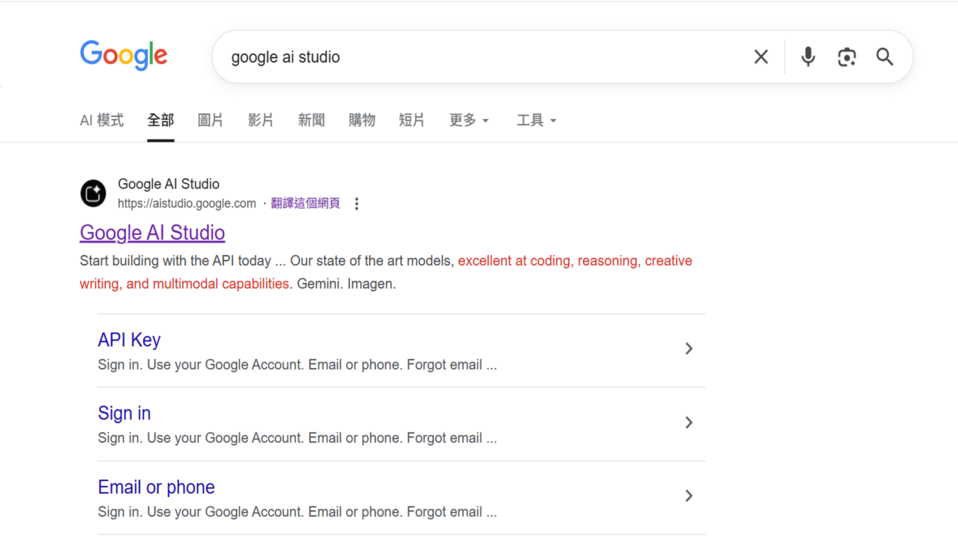
Task: Open the 工具 dropdown
Action: click(536, 120)
